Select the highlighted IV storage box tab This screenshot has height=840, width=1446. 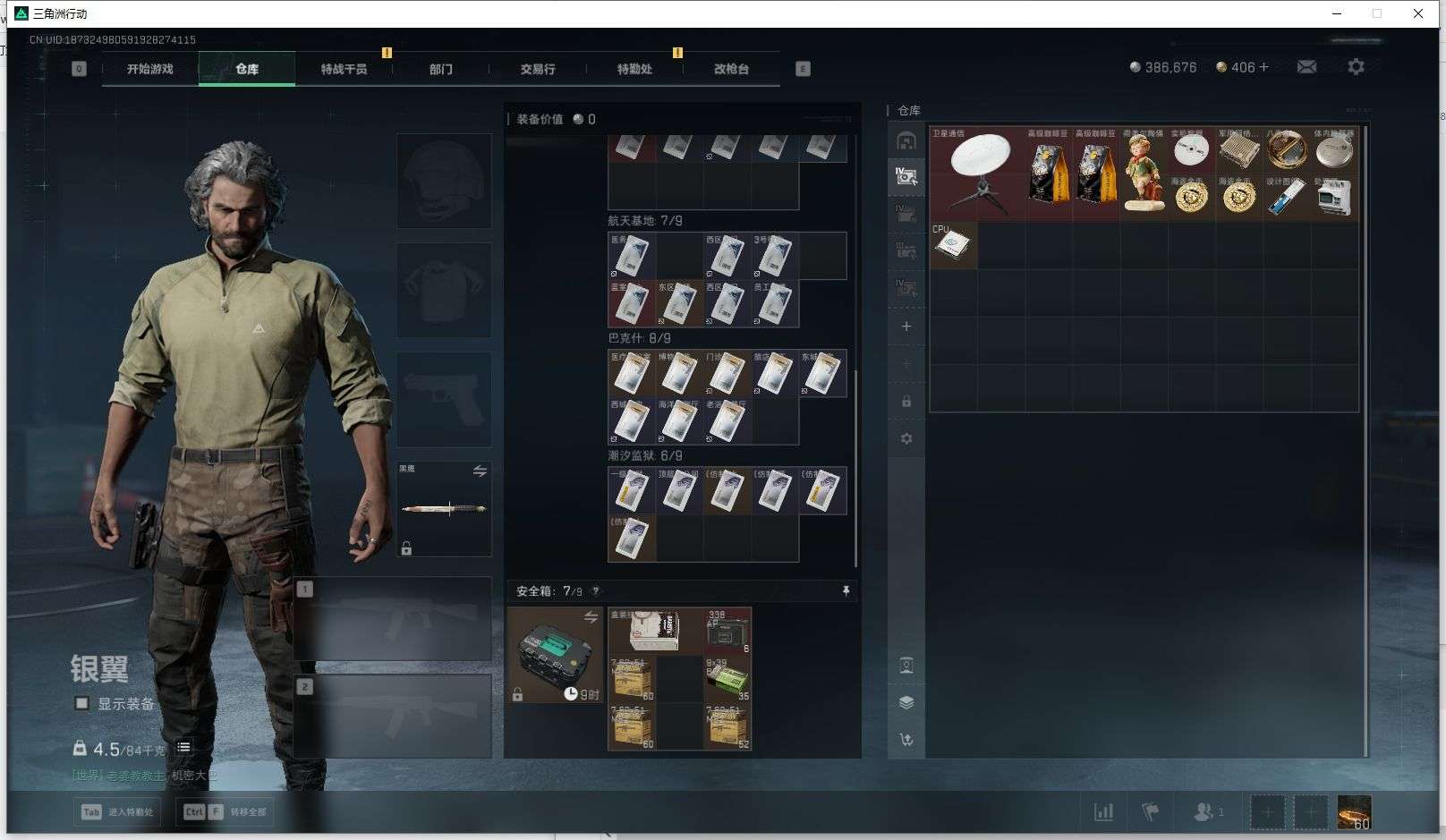click(906, 176)
